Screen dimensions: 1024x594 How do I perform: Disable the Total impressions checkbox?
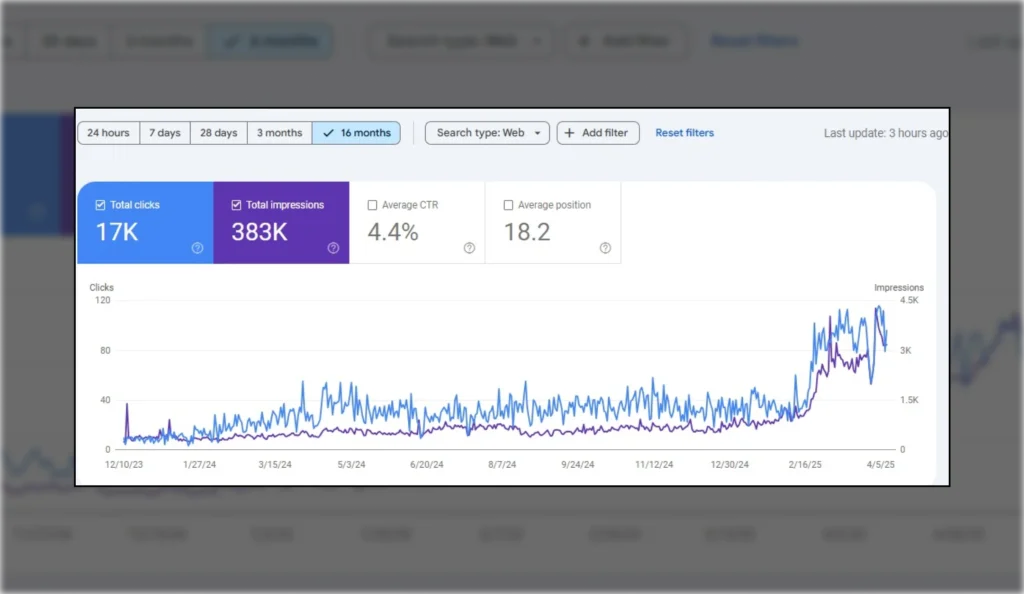click(236, 205)
